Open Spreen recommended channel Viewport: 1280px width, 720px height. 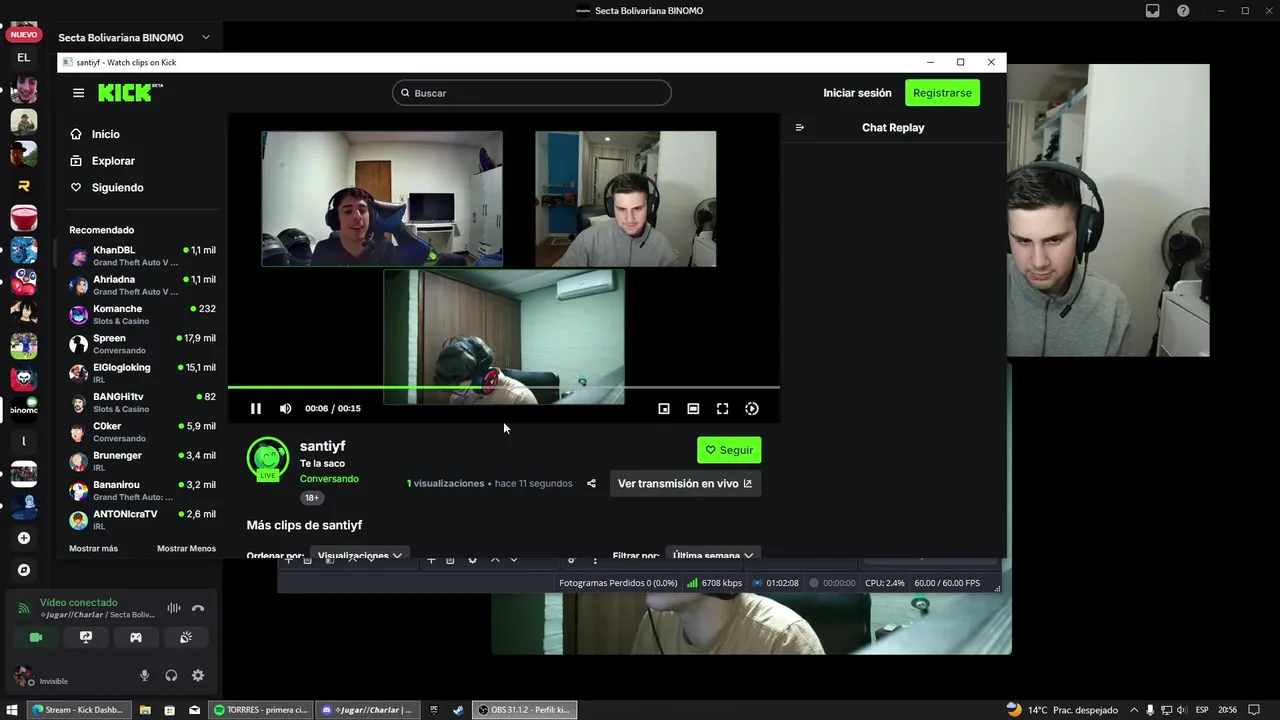click(x=142, y=344)
